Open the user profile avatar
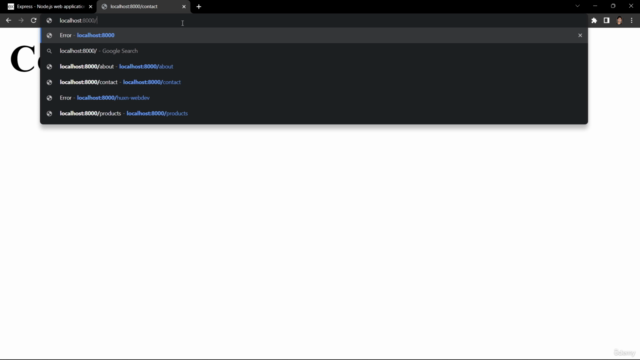Screen dimensions: 640x360 point(619,20)
